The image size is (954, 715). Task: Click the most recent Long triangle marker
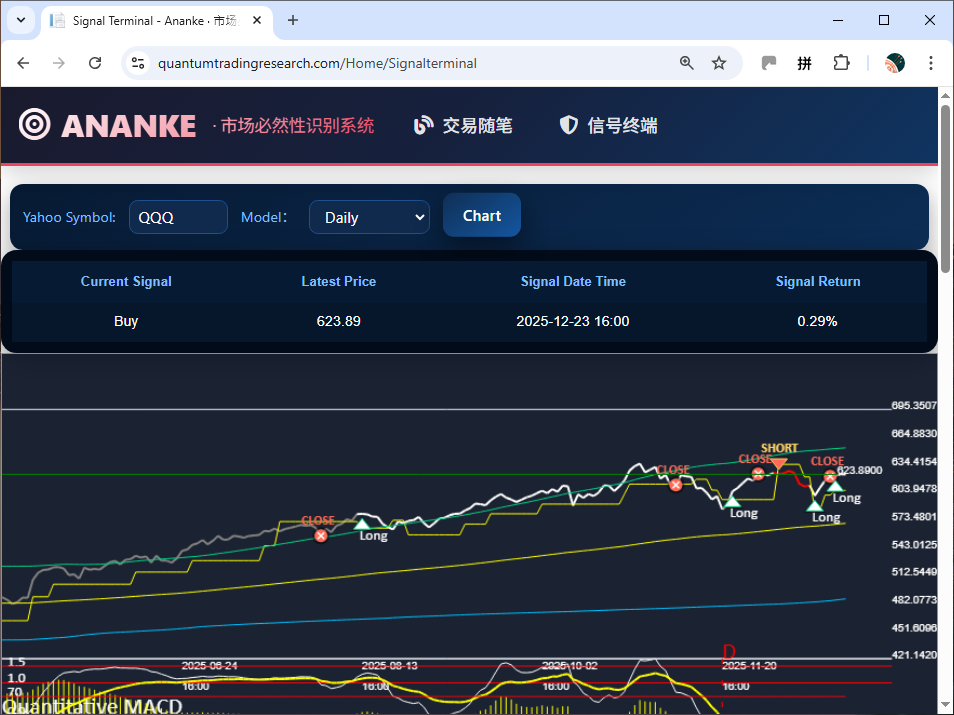[835, 486]
